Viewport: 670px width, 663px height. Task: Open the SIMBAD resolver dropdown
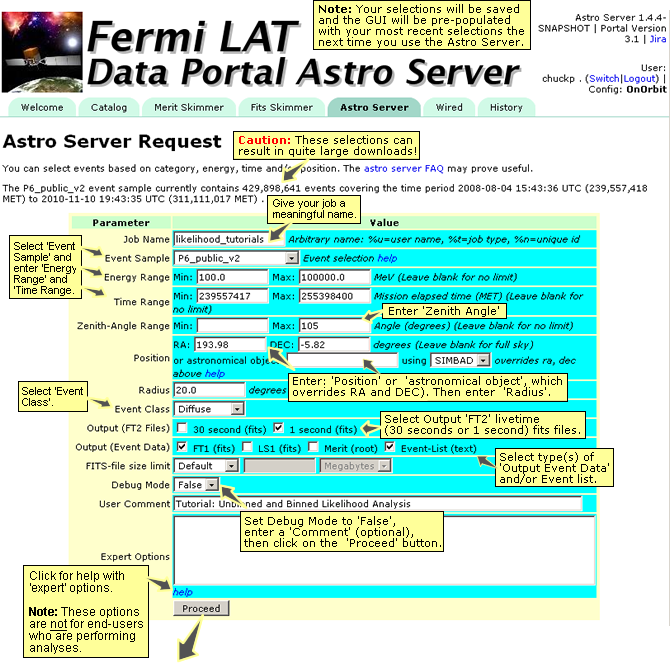460,360
